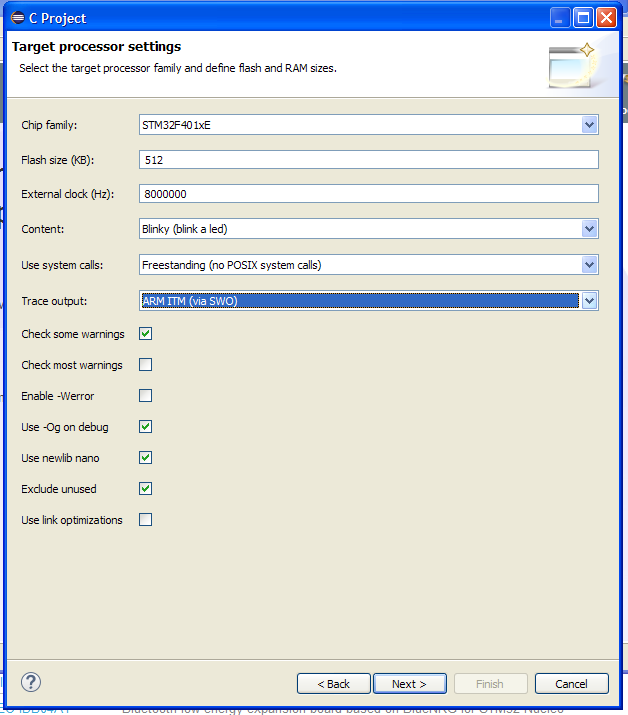This screenshot has width=628, height=715.
Task: Enable Check most warnings checkbox
Action: (145, 365)
